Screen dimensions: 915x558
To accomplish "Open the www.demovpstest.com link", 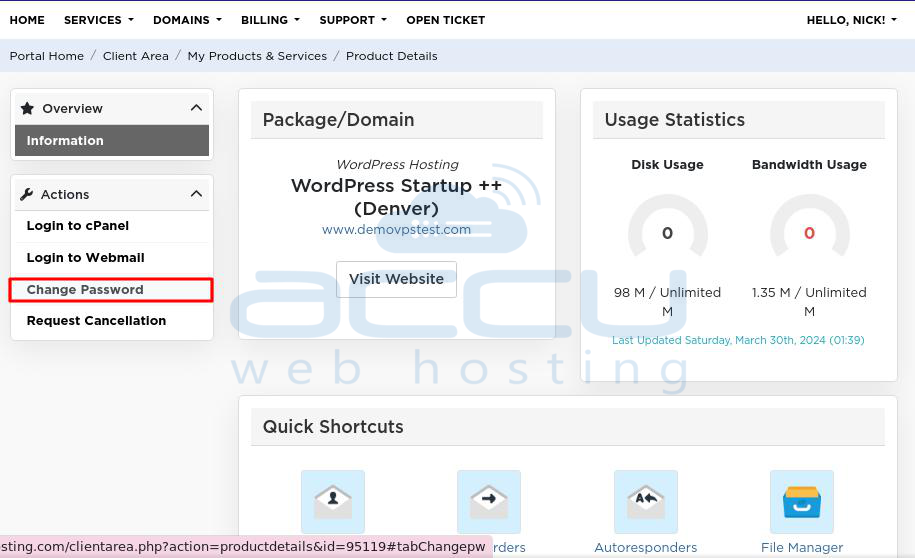I will (x=396, y=229).
